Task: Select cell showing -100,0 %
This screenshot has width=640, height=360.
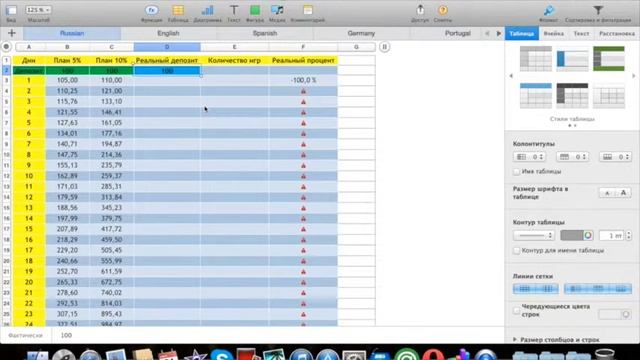Action: [303, 80]
